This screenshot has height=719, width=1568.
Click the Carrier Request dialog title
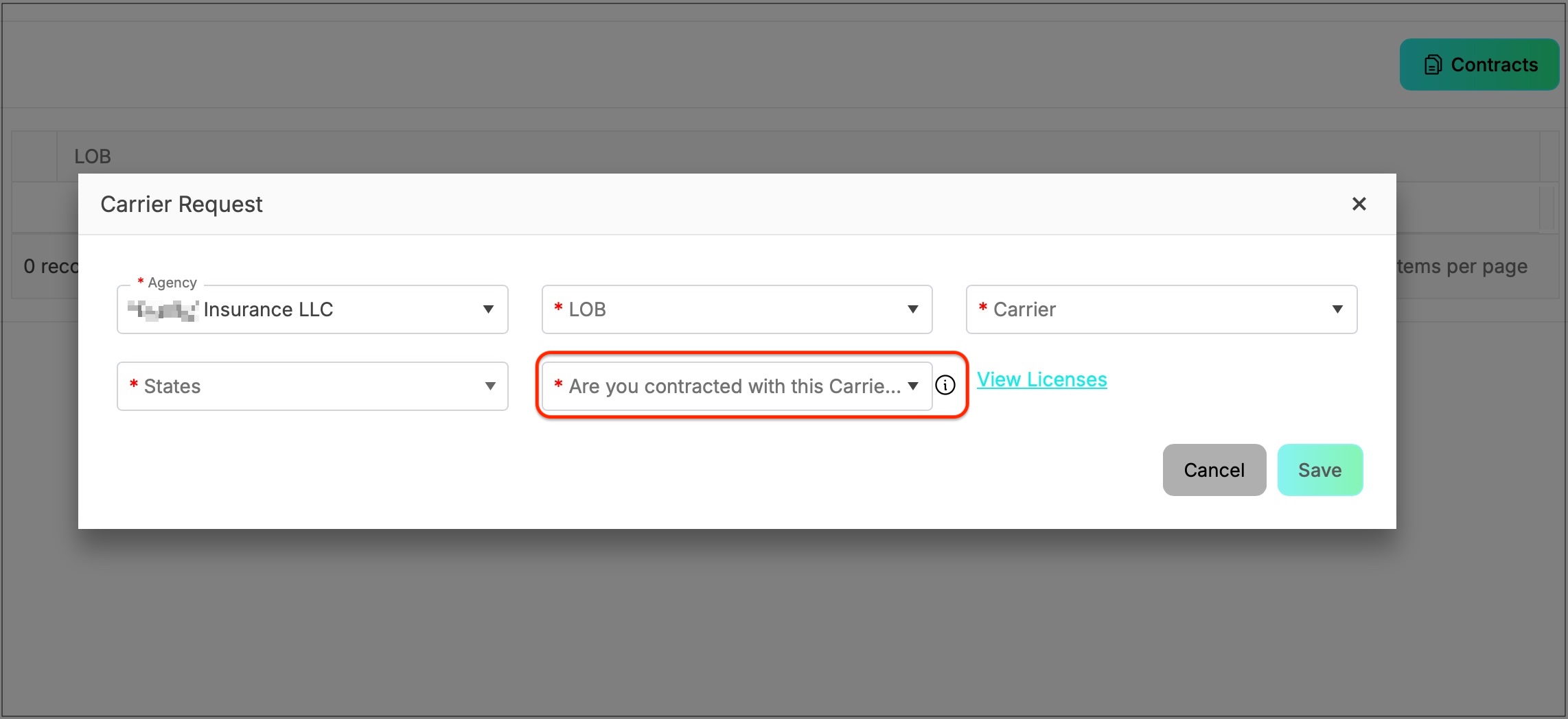point(181,204)
